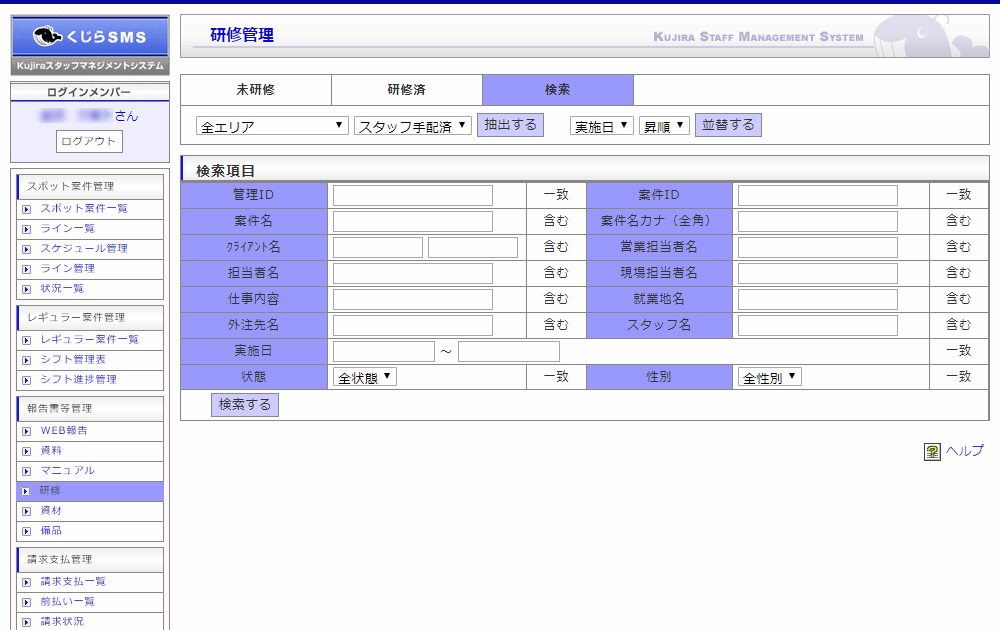Click arrow icon beside 前払い一覧
1000x630 pixels.
(x=26, y=602)
